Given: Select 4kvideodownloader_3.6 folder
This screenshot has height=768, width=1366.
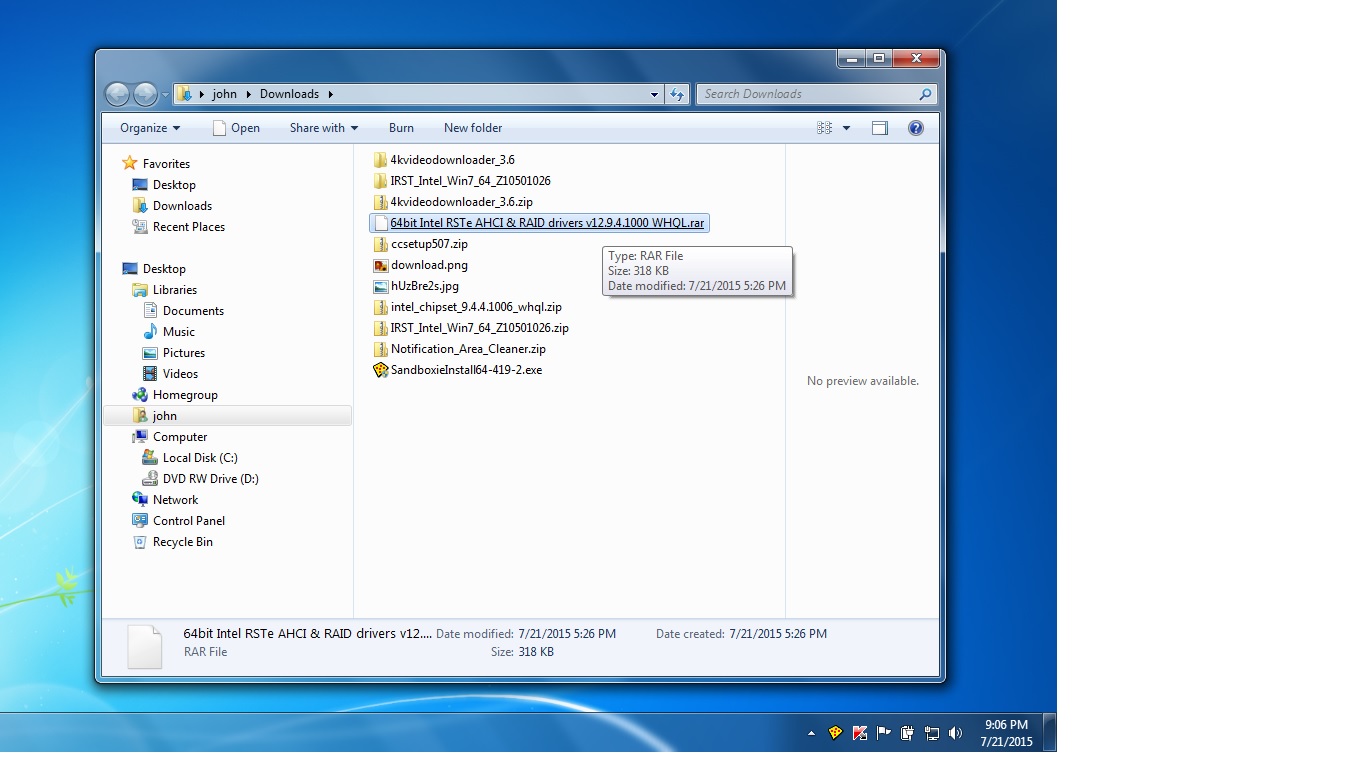Looking at the screenshot, I should (452, 160).
